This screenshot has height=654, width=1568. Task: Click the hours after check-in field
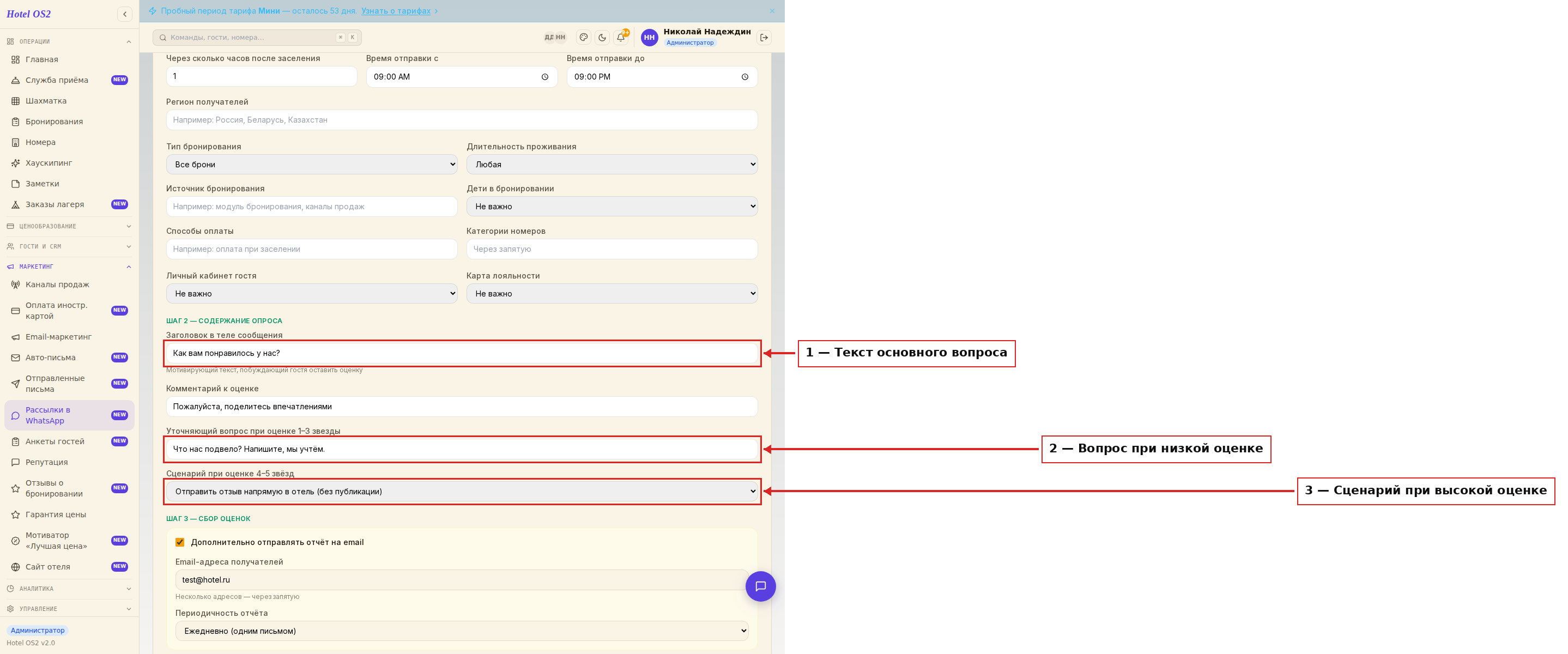pos(262,77)
